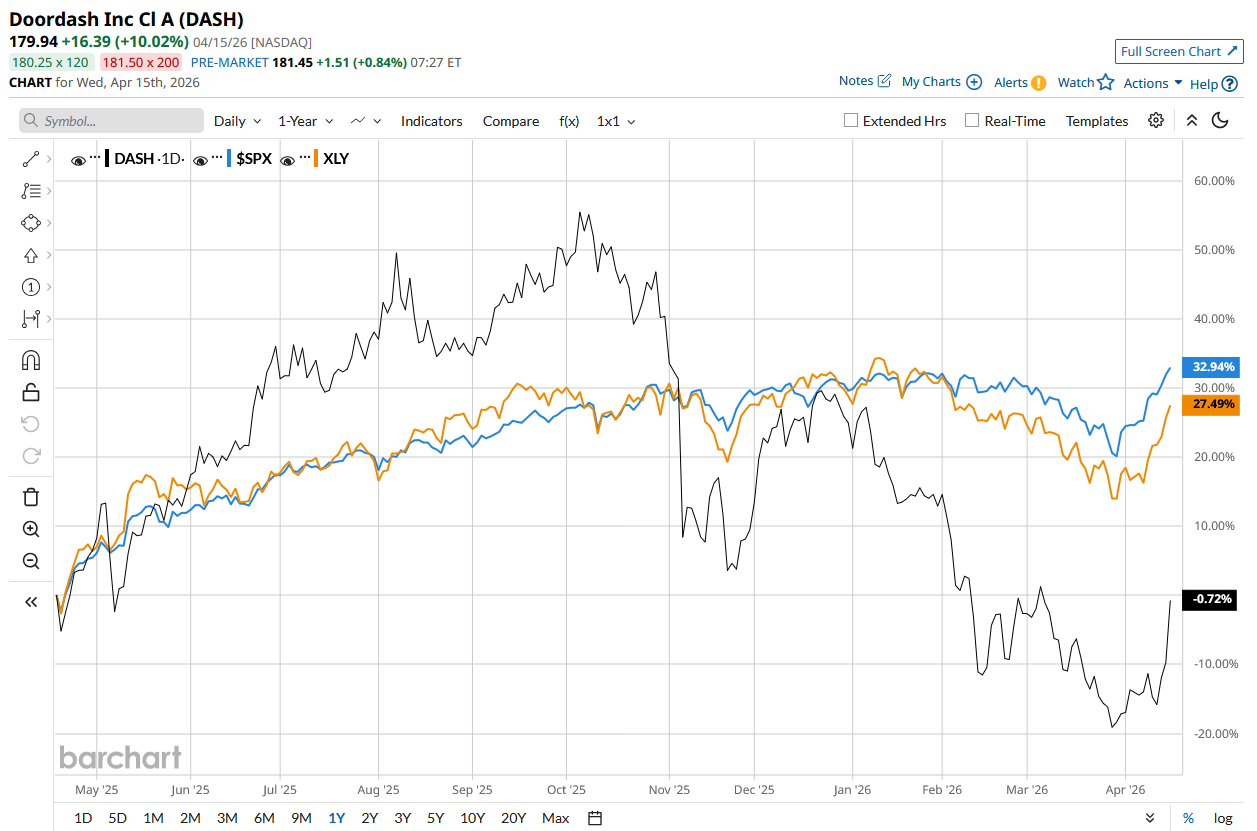Viewport: 1257px width, 831px height.
Task: Select the 6M time range
Action: click(x=264, y=818)
